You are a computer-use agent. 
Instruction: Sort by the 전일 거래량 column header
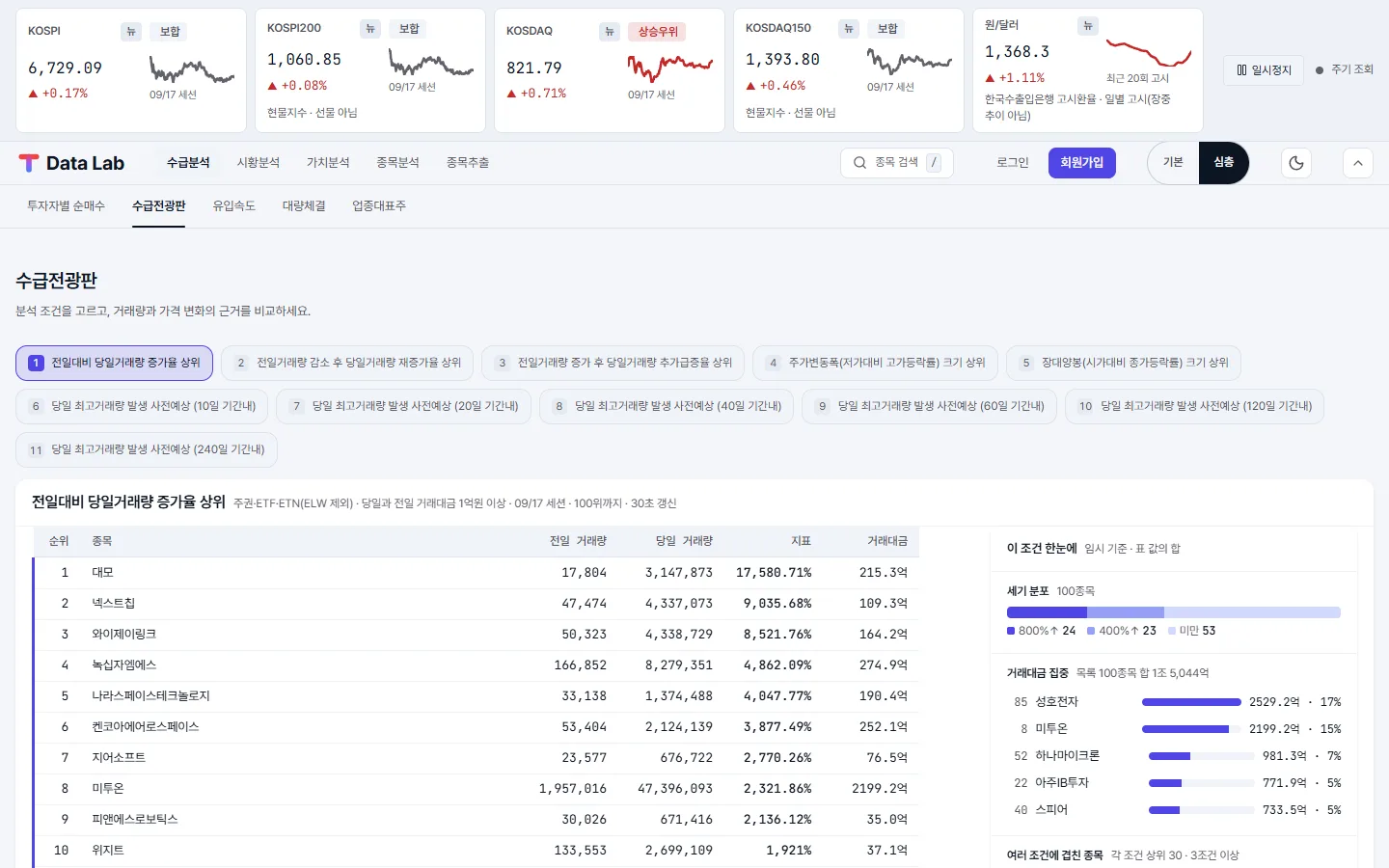[578, 541]
